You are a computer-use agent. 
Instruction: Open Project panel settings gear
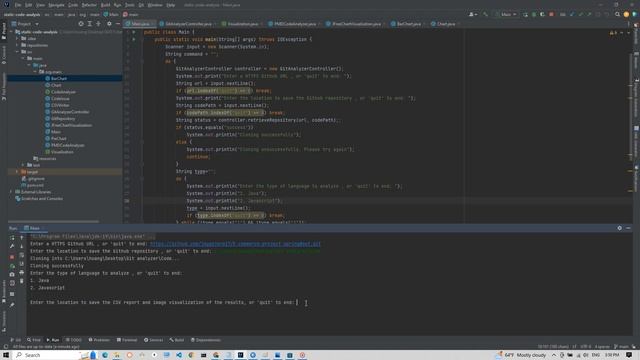pyautogui.click(x=109, y=24)
